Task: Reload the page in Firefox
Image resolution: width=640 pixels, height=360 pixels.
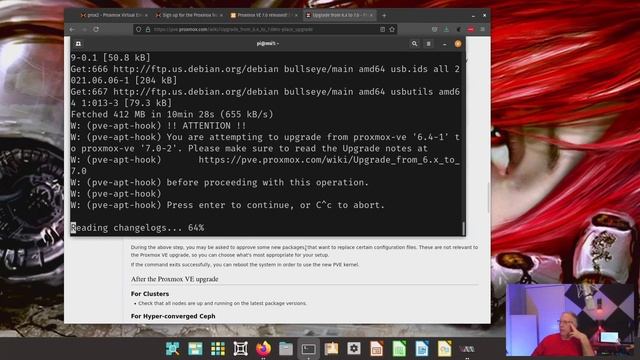Action: [x=96, y=29]
